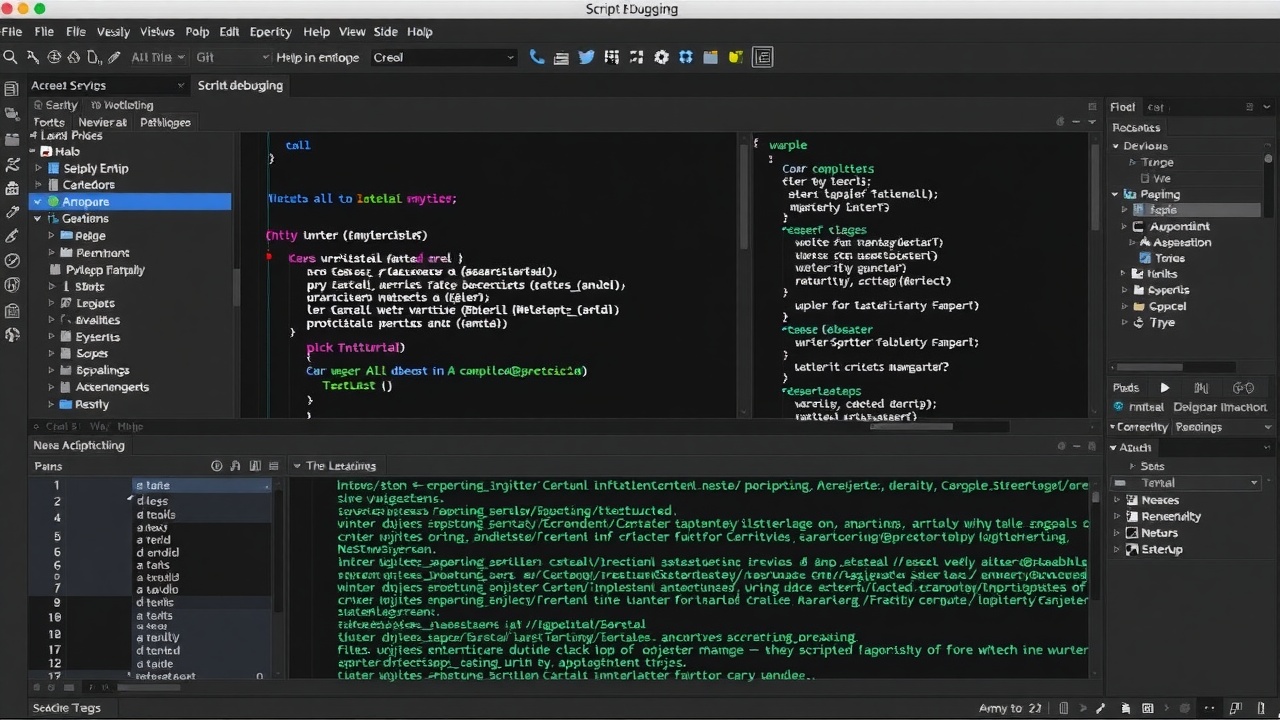Toggle the Neturs checkbox item

pyautogui.click(x=1132, y=533)
